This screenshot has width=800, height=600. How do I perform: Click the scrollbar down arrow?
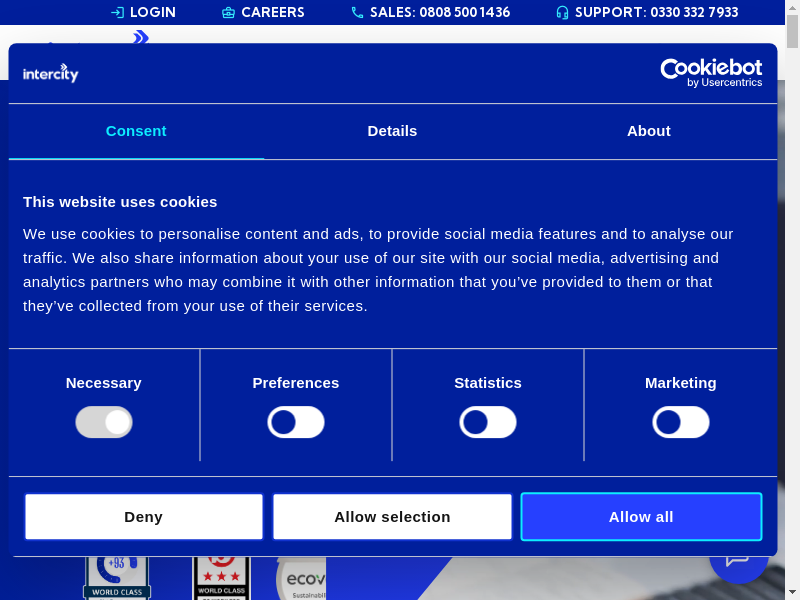point(793,592)
